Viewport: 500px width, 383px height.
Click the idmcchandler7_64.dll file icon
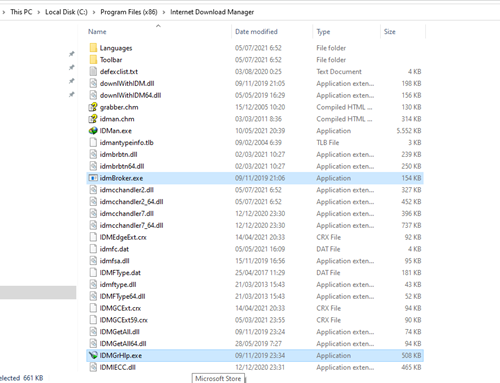pos(93,225)
